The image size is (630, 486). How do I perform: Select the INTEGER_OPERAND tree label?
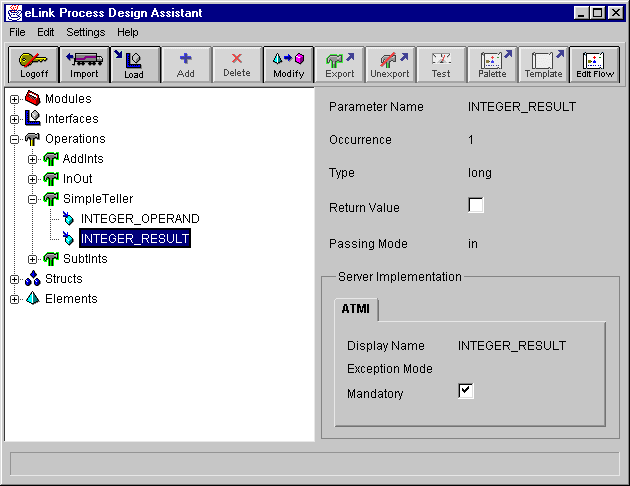tap(140, 218)
